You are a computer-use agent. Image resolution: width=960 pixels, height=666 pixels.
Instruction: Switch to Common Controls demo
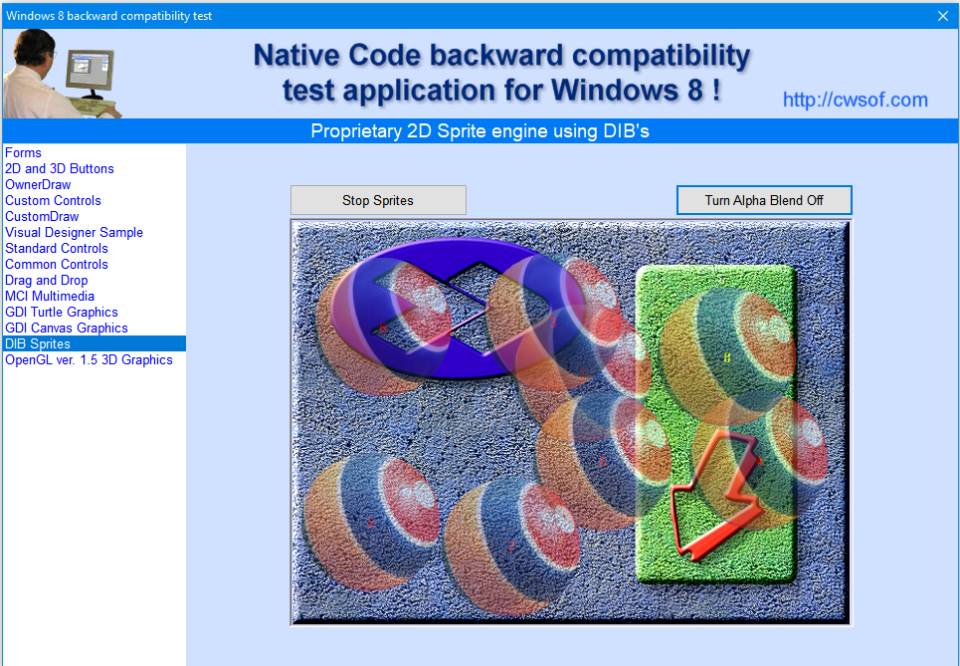point(57,265)
